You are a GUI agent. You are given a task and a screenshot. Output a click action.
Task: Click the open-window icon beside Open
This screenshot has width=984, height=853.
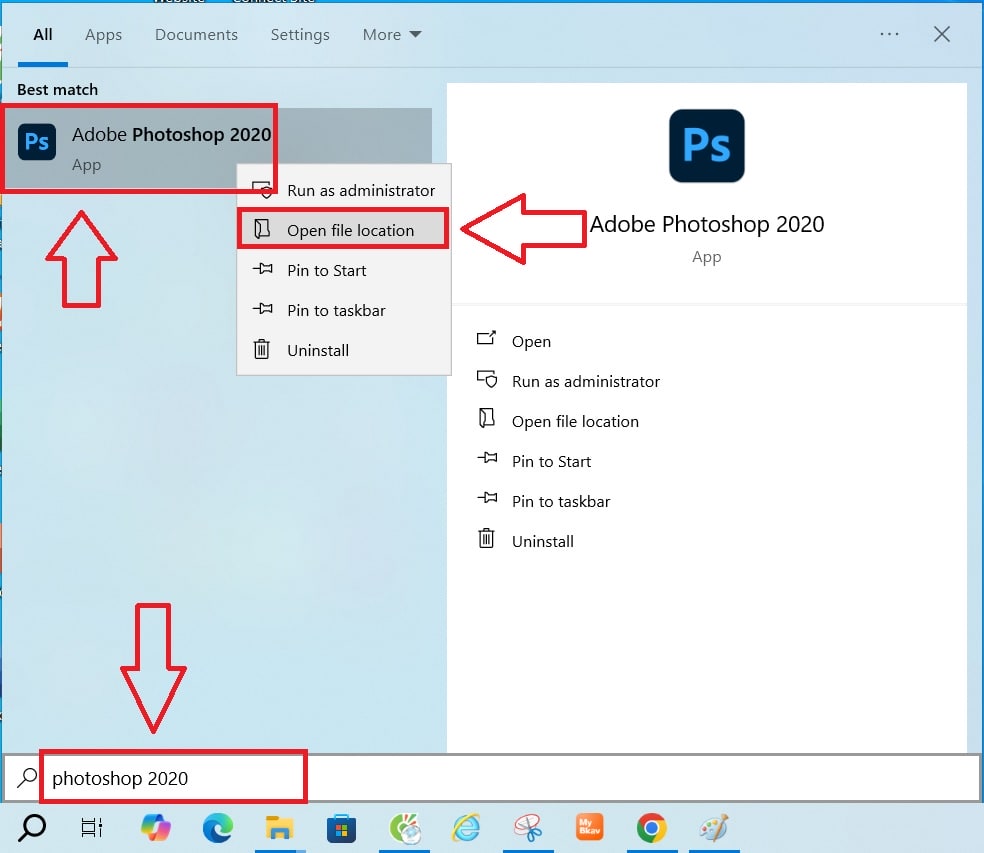(x=486, y=338)
